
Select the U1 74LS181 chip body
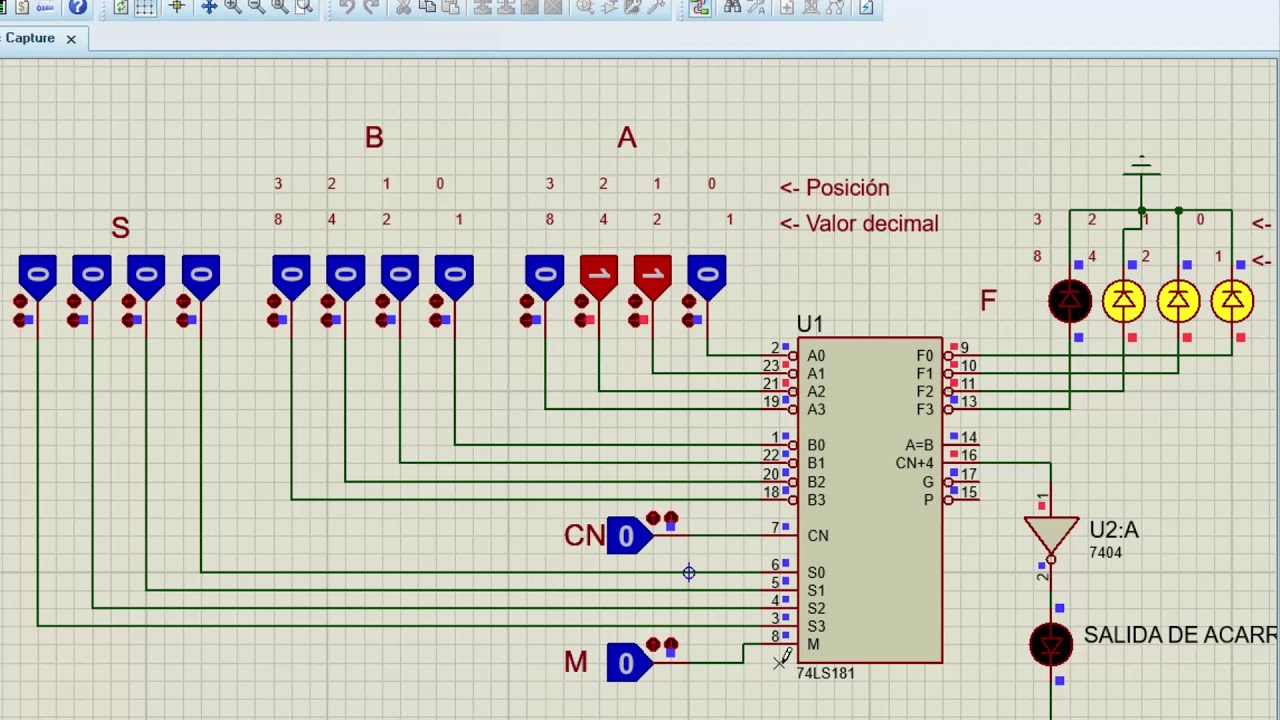pos(870,500)
